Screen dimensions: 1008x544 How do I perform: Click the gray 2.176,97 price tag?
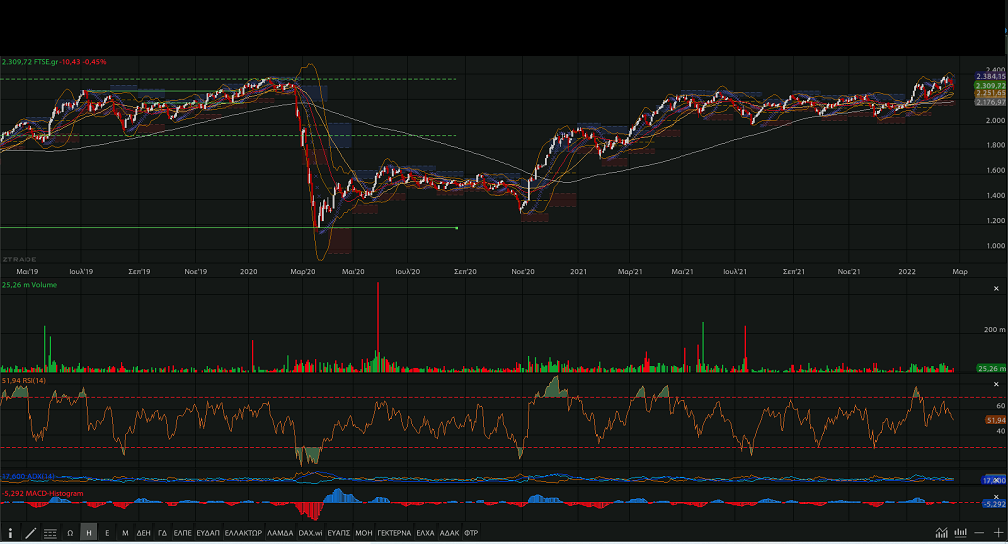click(991, 102)
